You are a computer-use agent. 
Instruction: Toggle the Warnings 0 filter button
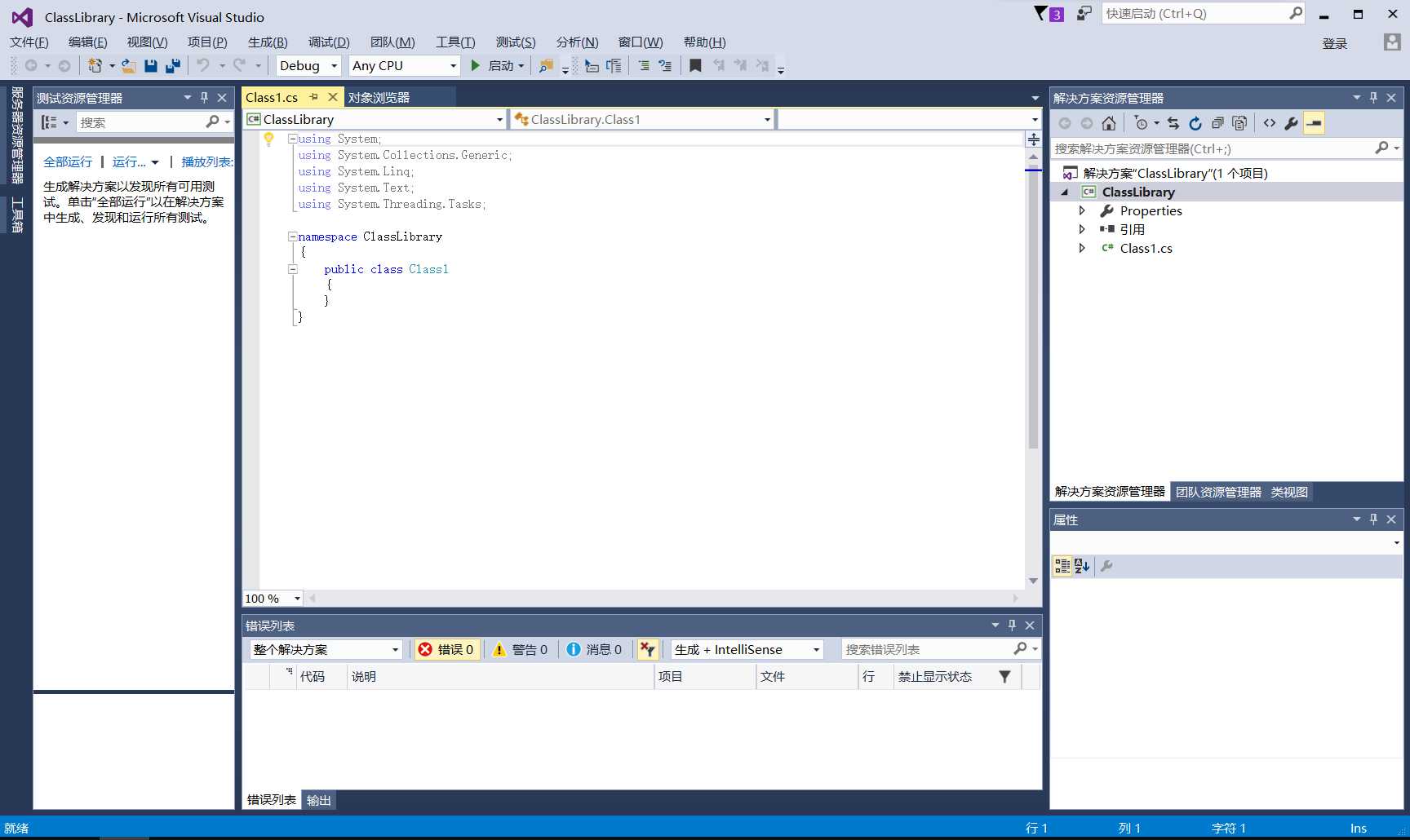point(521,649)
